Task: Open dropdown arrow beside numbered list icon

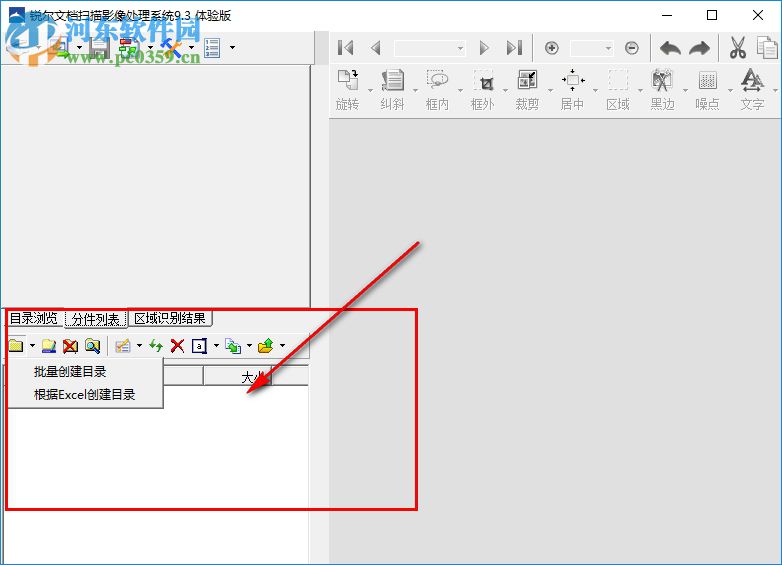Action: pos(232,48)
